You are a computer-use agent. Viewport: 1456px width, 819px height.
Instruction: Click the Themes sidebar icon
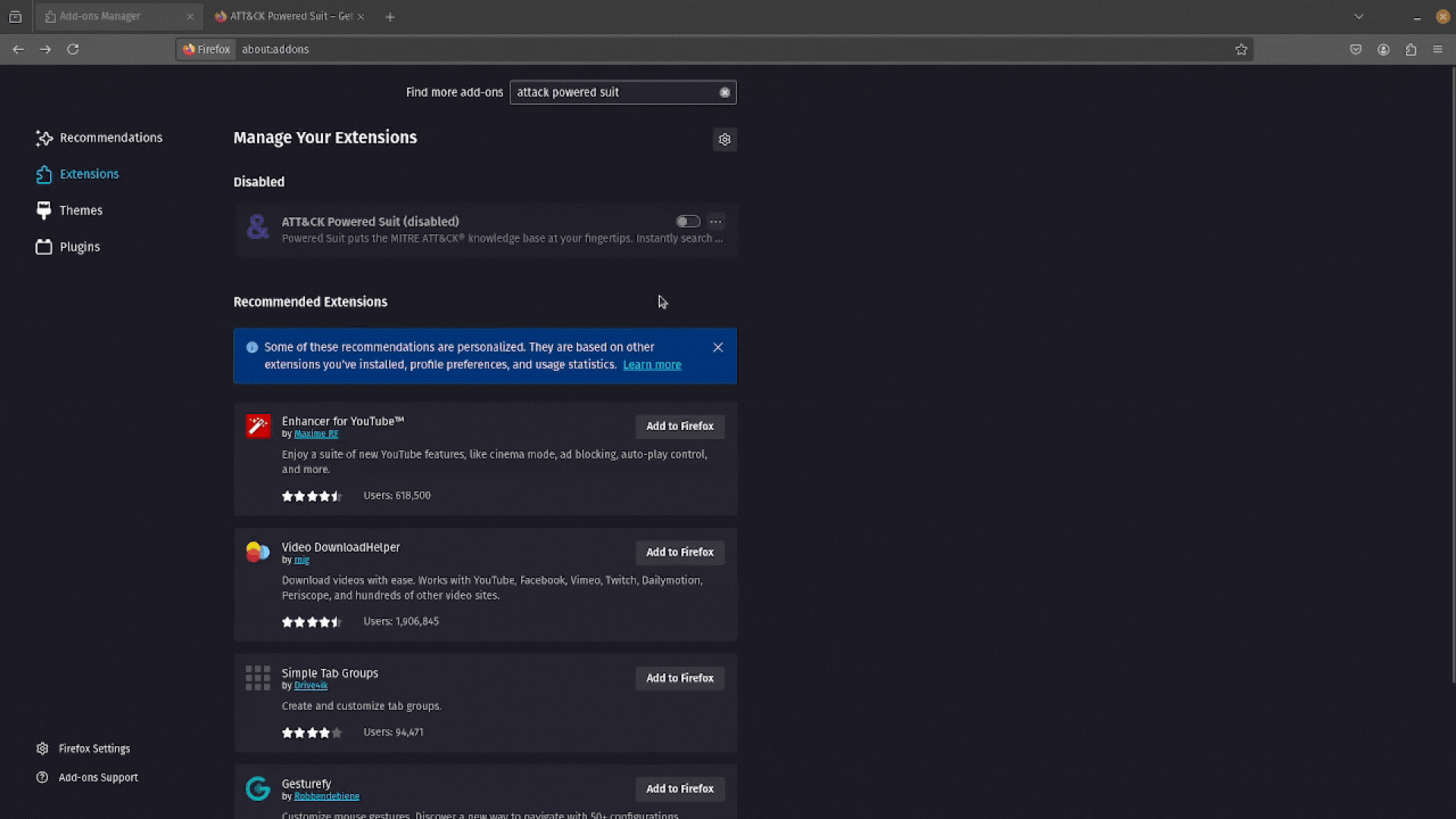pyautogui.click(x=44, y=210)
